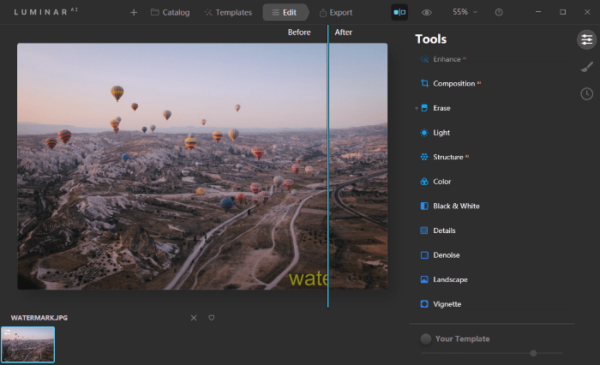Click the Composition crop icon
The image size is (600, 365).
[424, 83]
